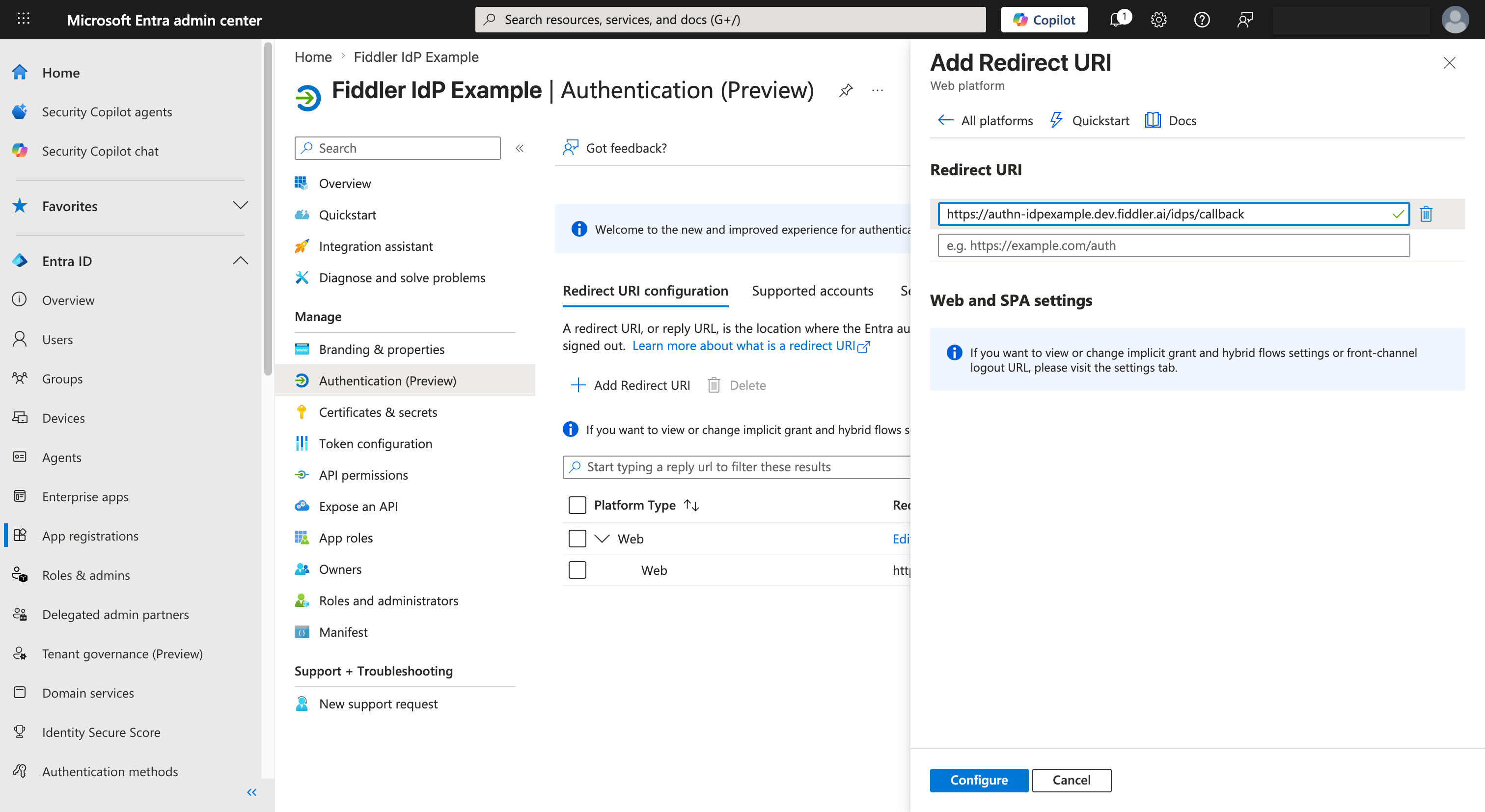Open the app launcher waffle icon
This screenshot has width=1485, height=812.
(x=24, y=19)
